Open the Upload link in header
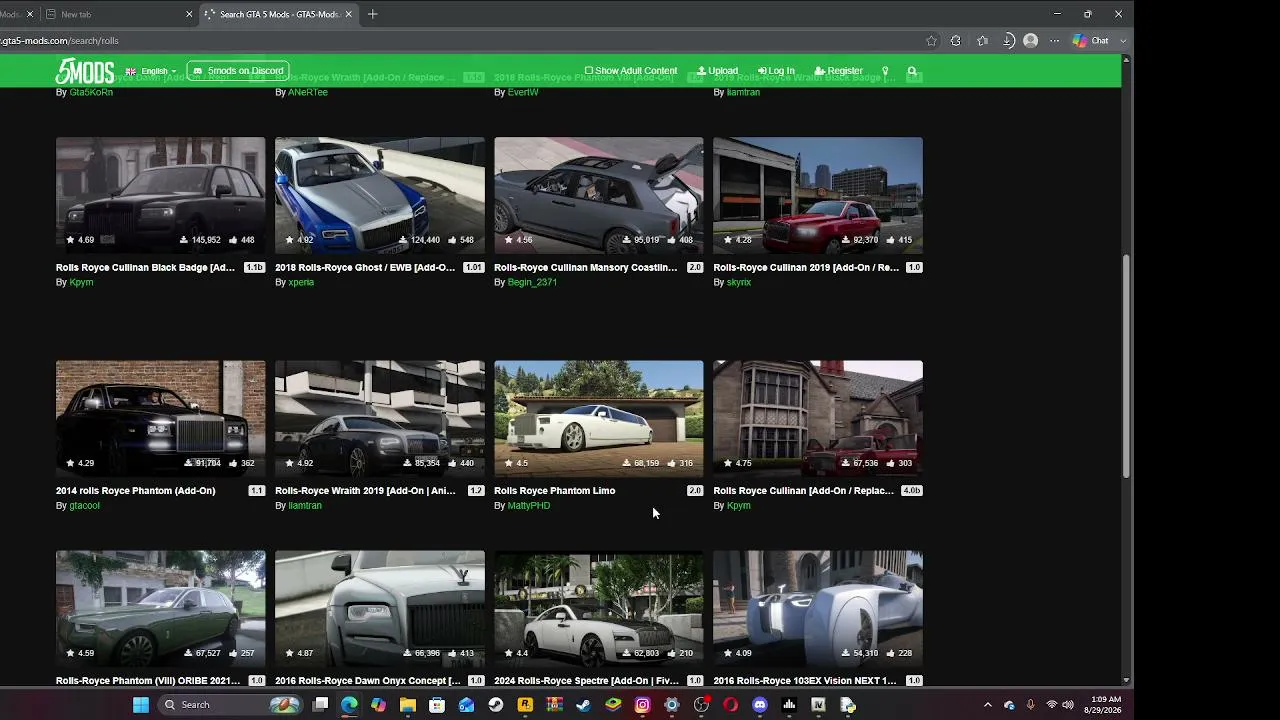 tap(717, 71)
